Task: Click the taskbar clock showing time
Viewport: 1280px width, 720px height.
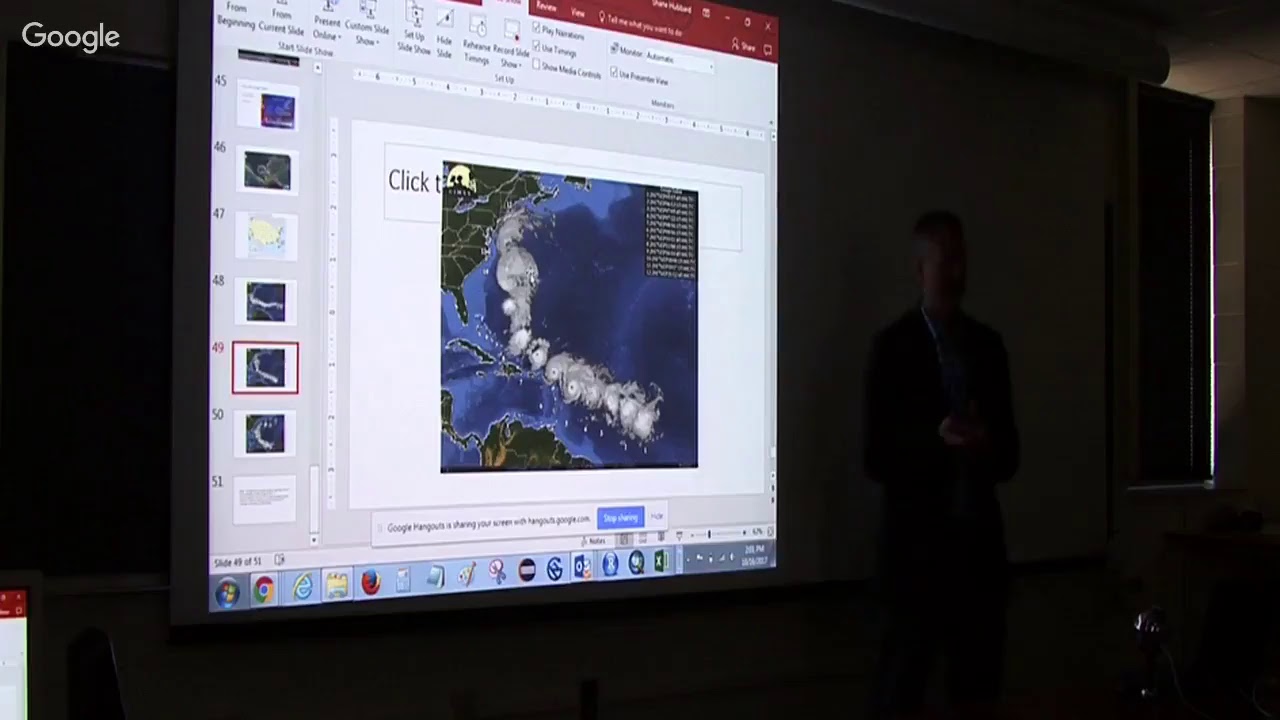Action: tap(755, 555)
